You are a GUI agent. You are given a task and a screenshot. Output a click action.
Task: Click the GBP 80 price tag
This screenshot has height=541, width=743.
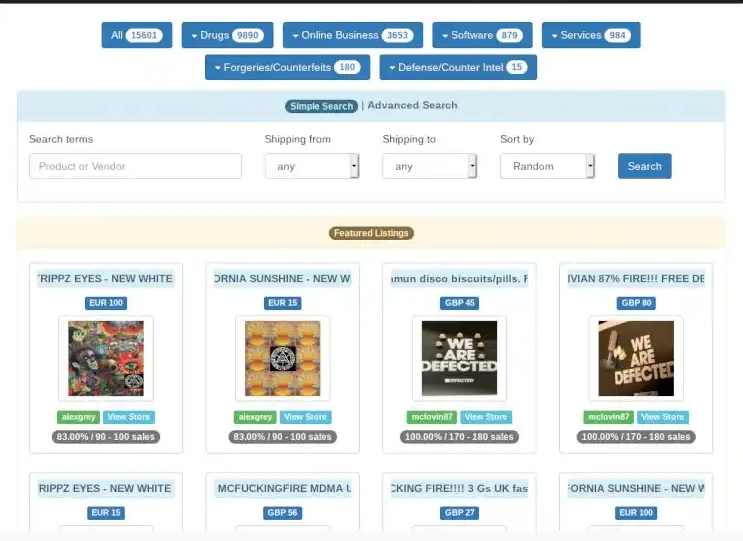(x=636, y=303)
